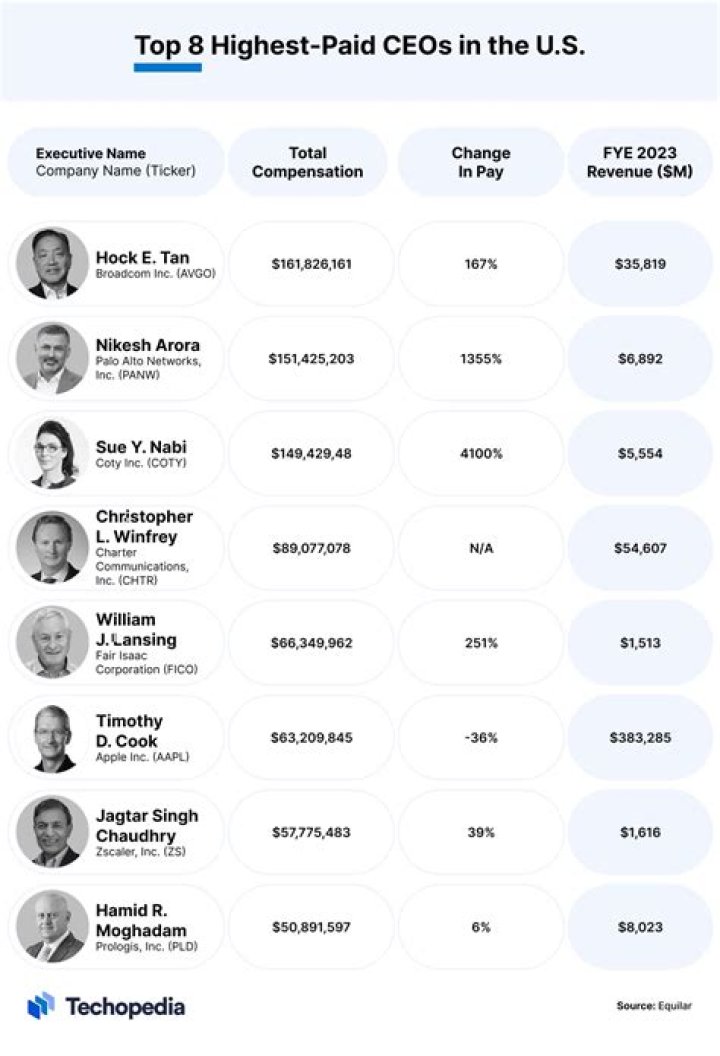Click the Techopedia logo icon
The height and width of the screenshot is (1056, 720).
(40, 1005)
